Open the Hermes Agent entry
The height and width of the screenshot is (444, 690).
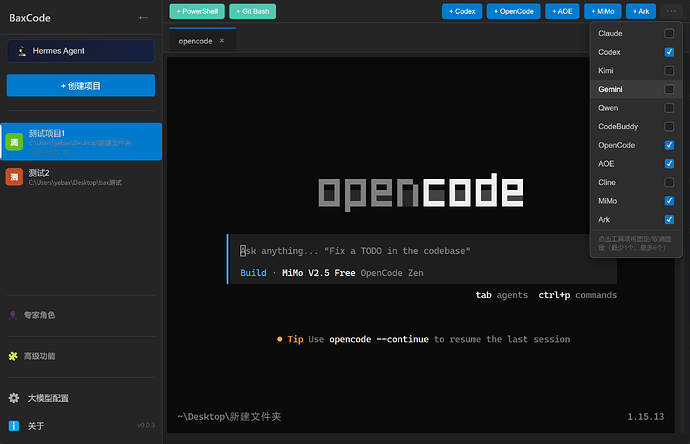81,51
